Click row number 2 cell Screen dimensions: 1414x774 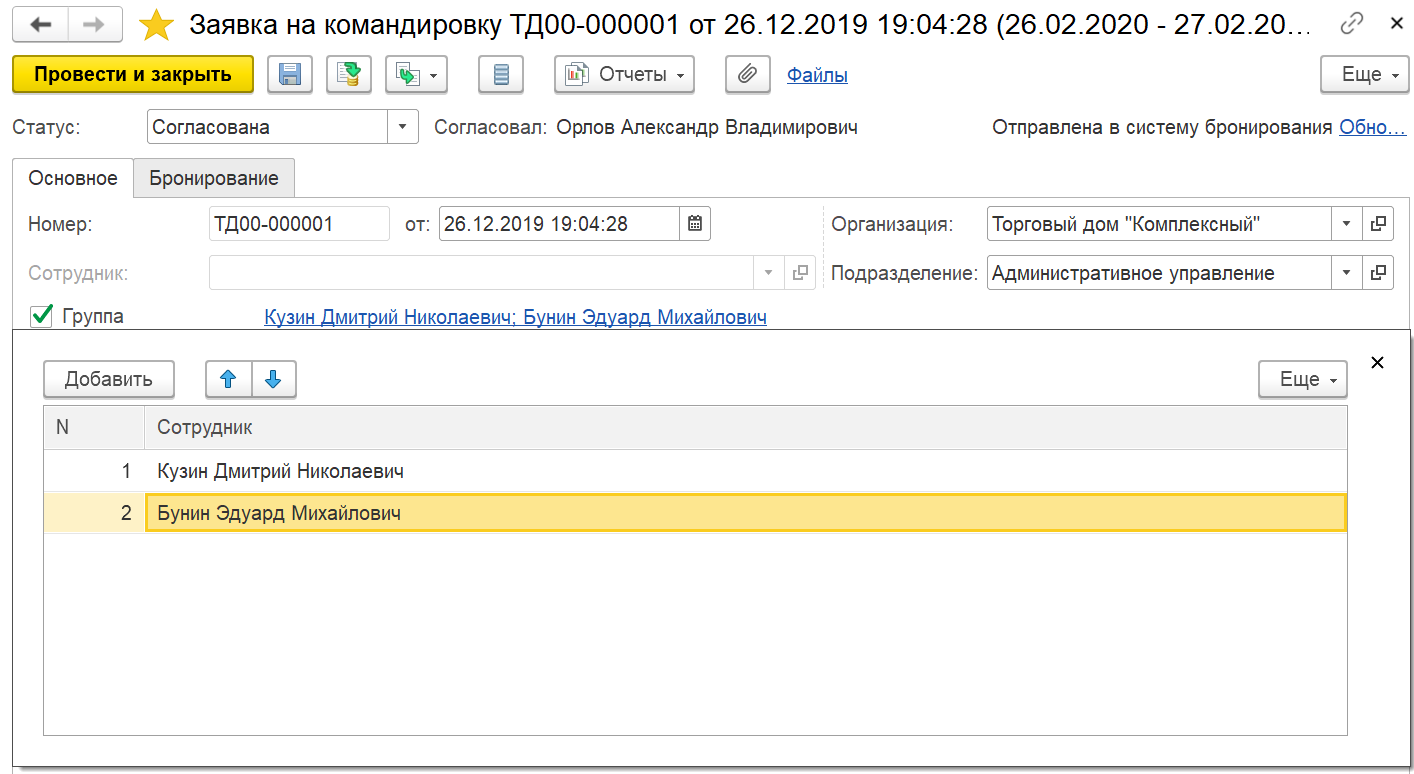click(95, 513)
